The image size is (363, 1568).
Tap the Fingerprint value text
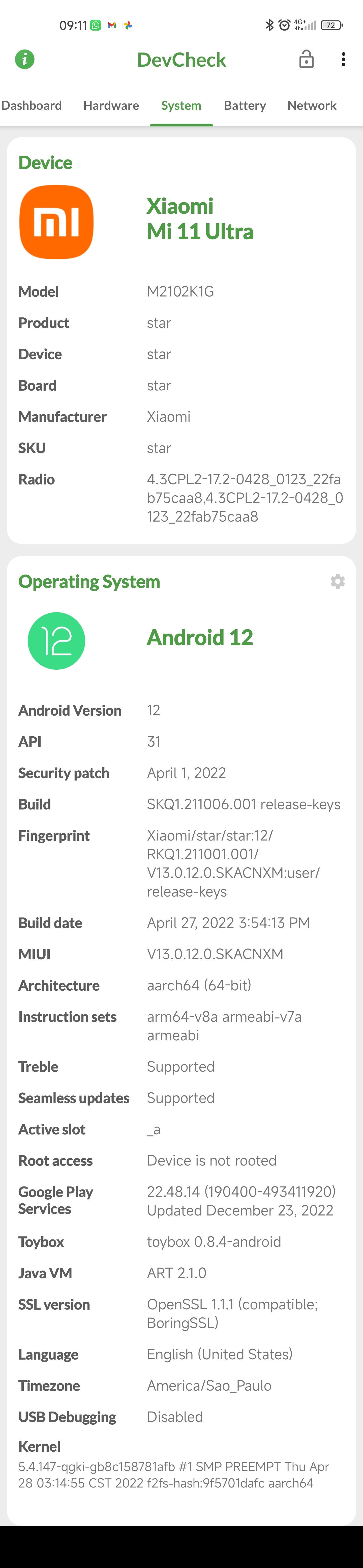tap(233, 863)
